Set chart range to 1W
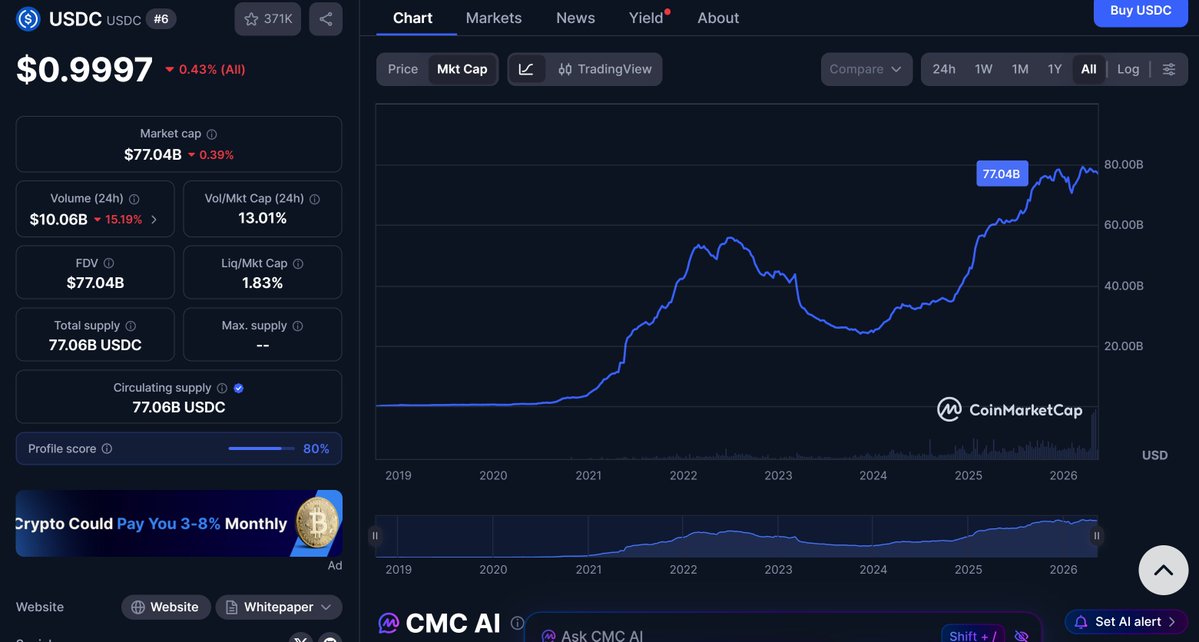Image resolution: width=1199 pixels, height=642 pixels. 983,69
